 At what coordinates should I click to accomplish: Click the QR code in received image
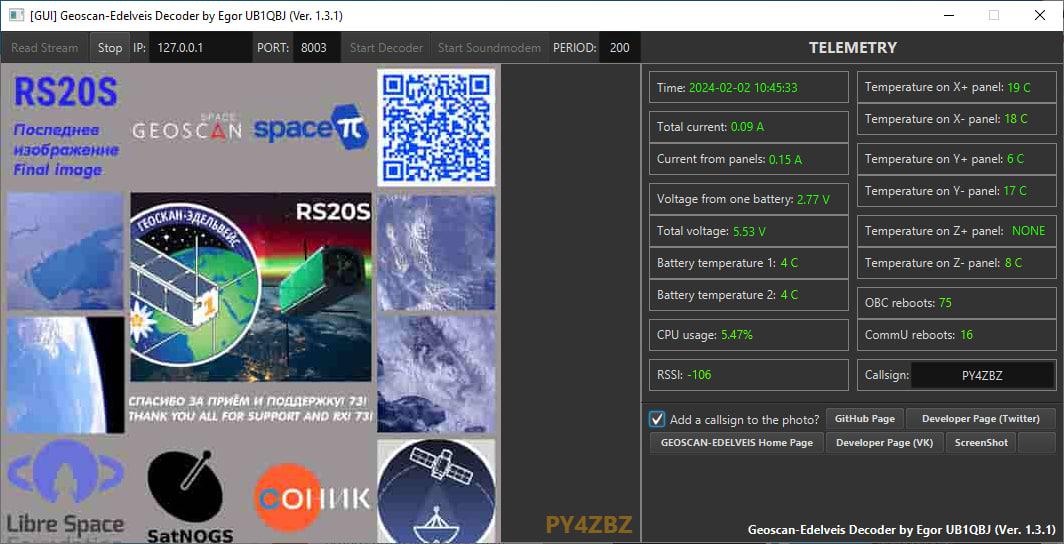click(436, 127)
